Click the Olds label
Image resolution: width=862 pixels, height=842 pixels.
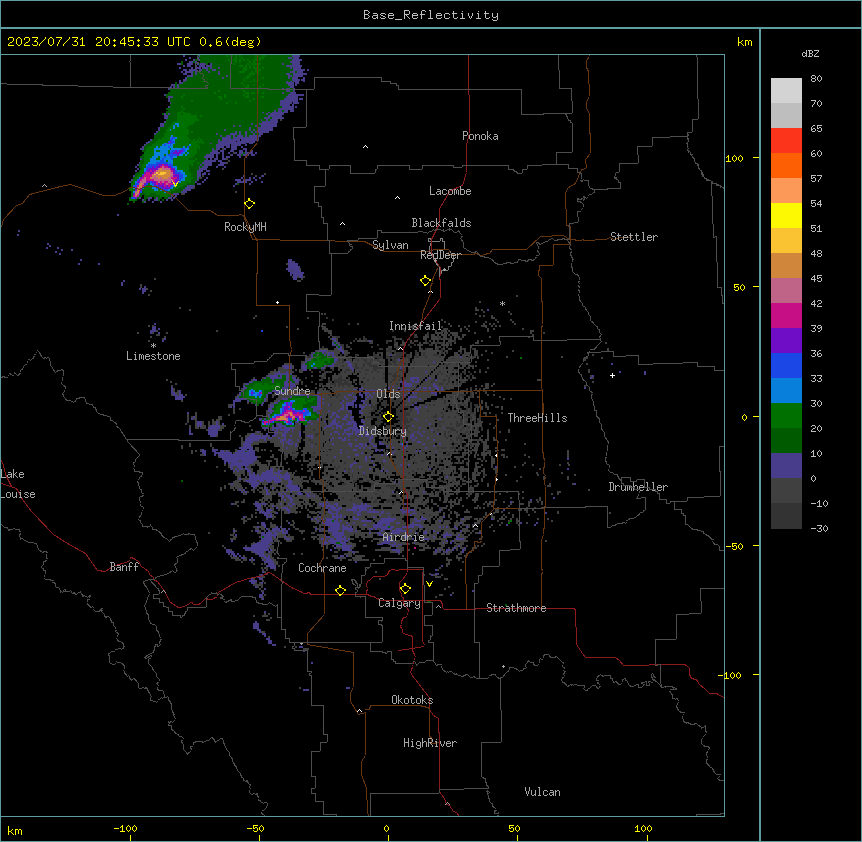pyautogui.click(x=388, y=394)
